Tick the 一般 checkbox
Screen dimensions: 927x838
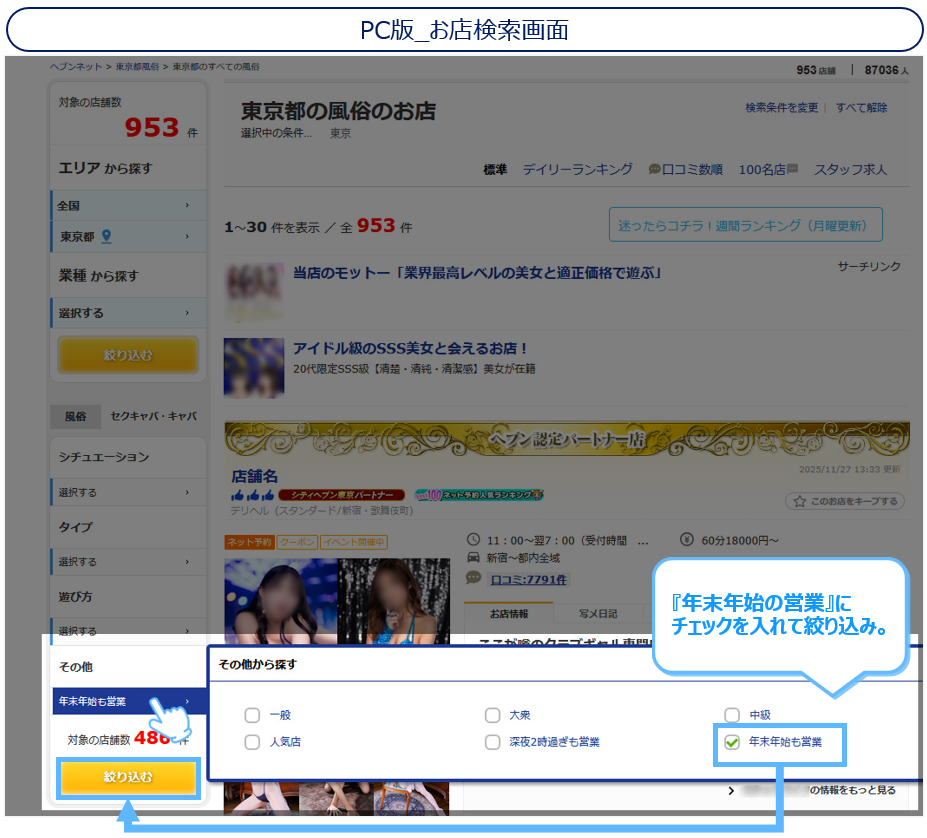[x=252, y=715]
